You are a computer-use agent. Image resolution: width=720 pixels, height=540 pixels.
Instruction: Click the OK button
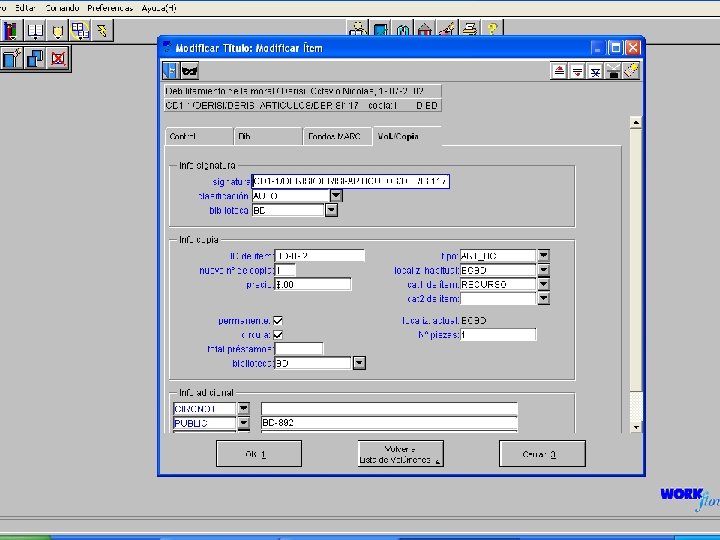(x=259, y=454)
